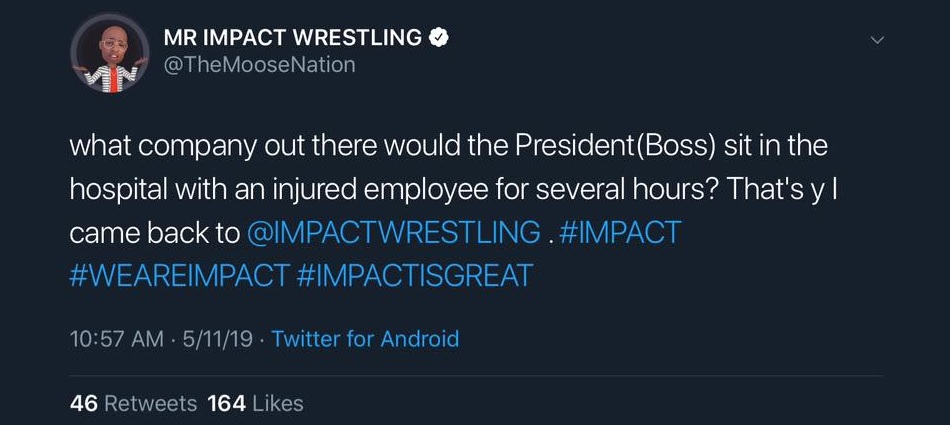Image resolution: width=950 pixels, height=425 pixels.
Task: View the Likes list label
Action: pos(277,403)
